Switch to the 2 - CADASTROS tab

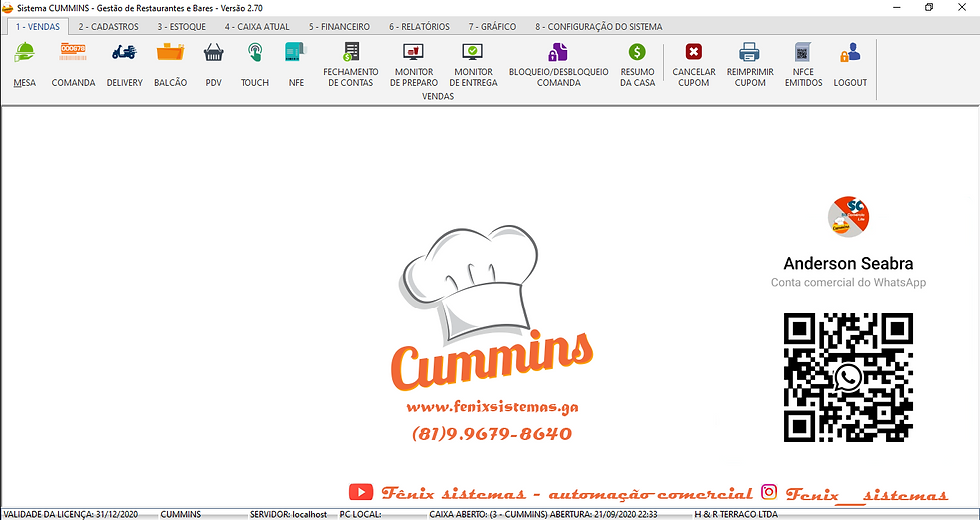(109, 26)
